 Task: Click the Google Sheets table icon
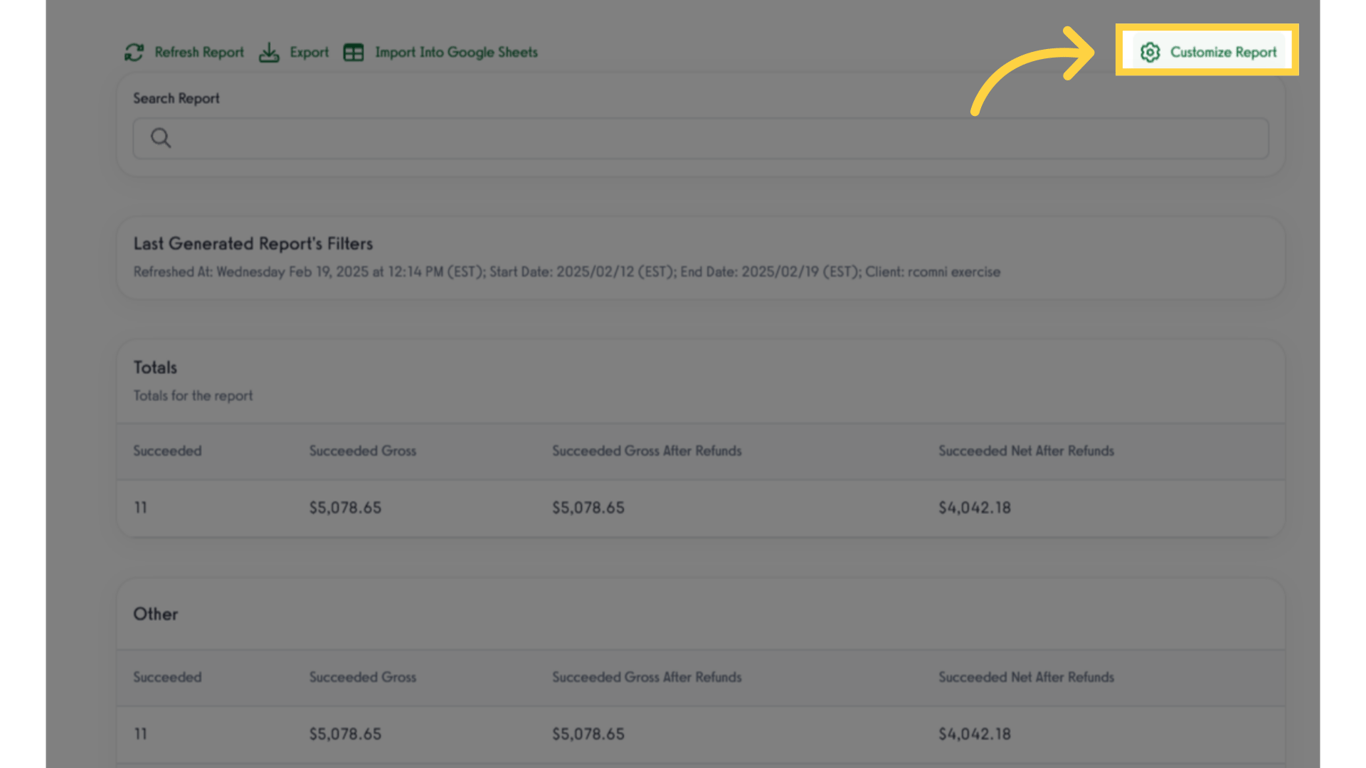pyautogui.click(x=353, y=52)
